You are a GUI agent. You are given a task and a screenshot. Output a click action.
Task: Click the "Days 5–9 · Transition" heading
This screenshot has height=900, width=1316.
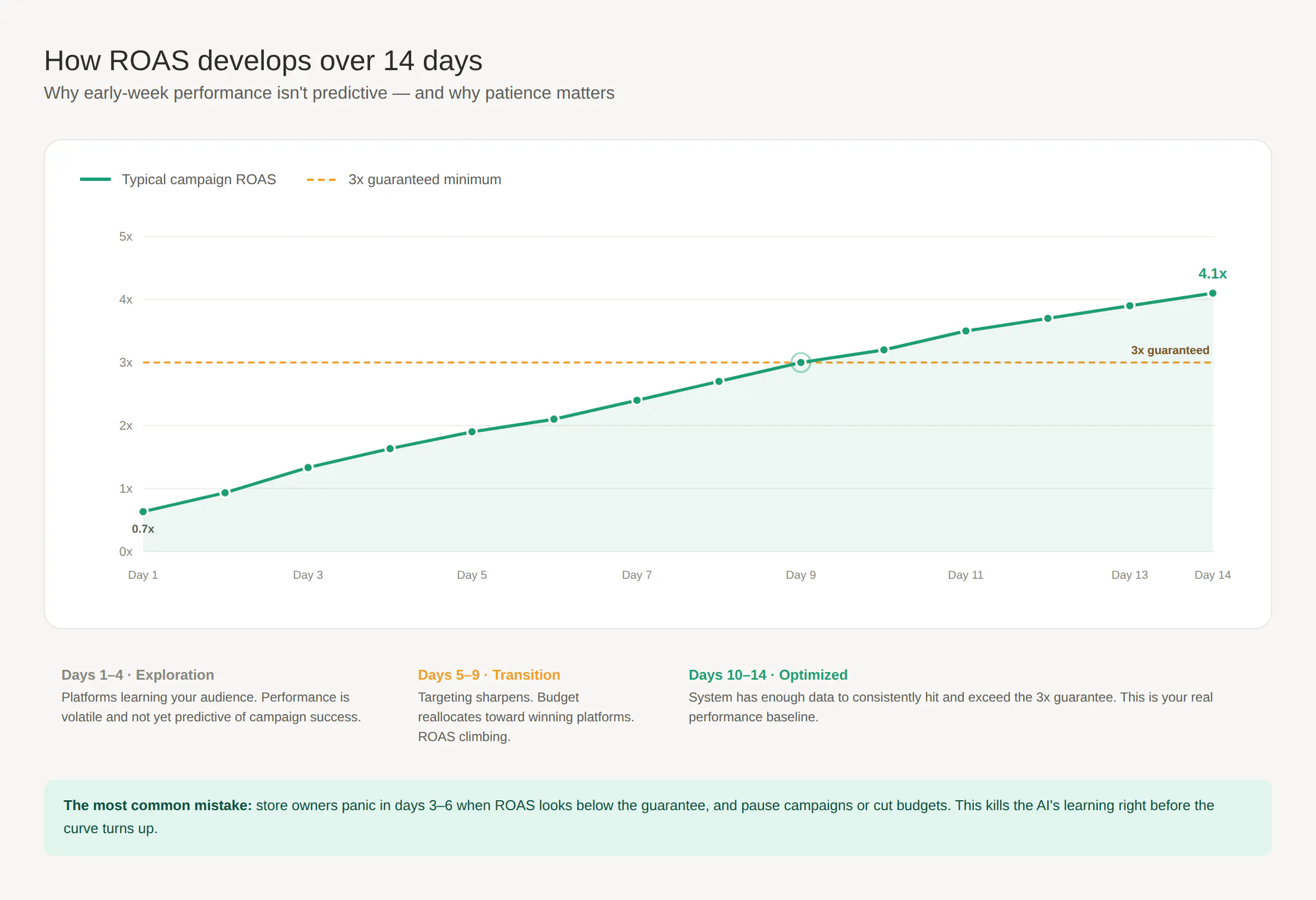point(489,675)
